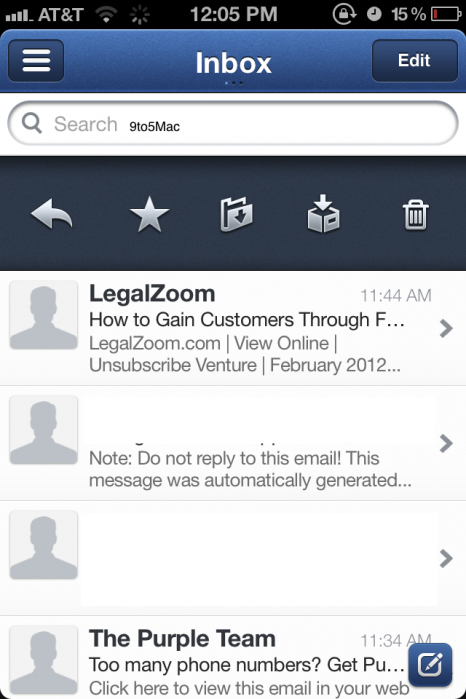The width and height of the screenshot is (466, 699).
Task: Select LegalZoom sender avatar
Action: 44,315
